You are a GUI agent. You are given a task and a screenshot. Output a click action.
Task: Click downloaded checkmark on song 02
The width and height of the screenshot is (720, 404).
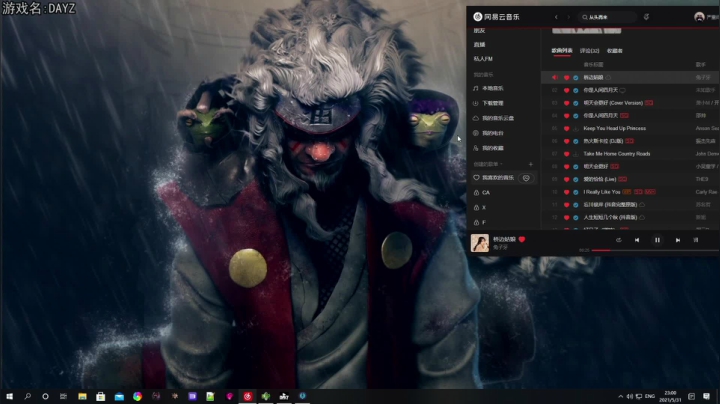(576, 90)
